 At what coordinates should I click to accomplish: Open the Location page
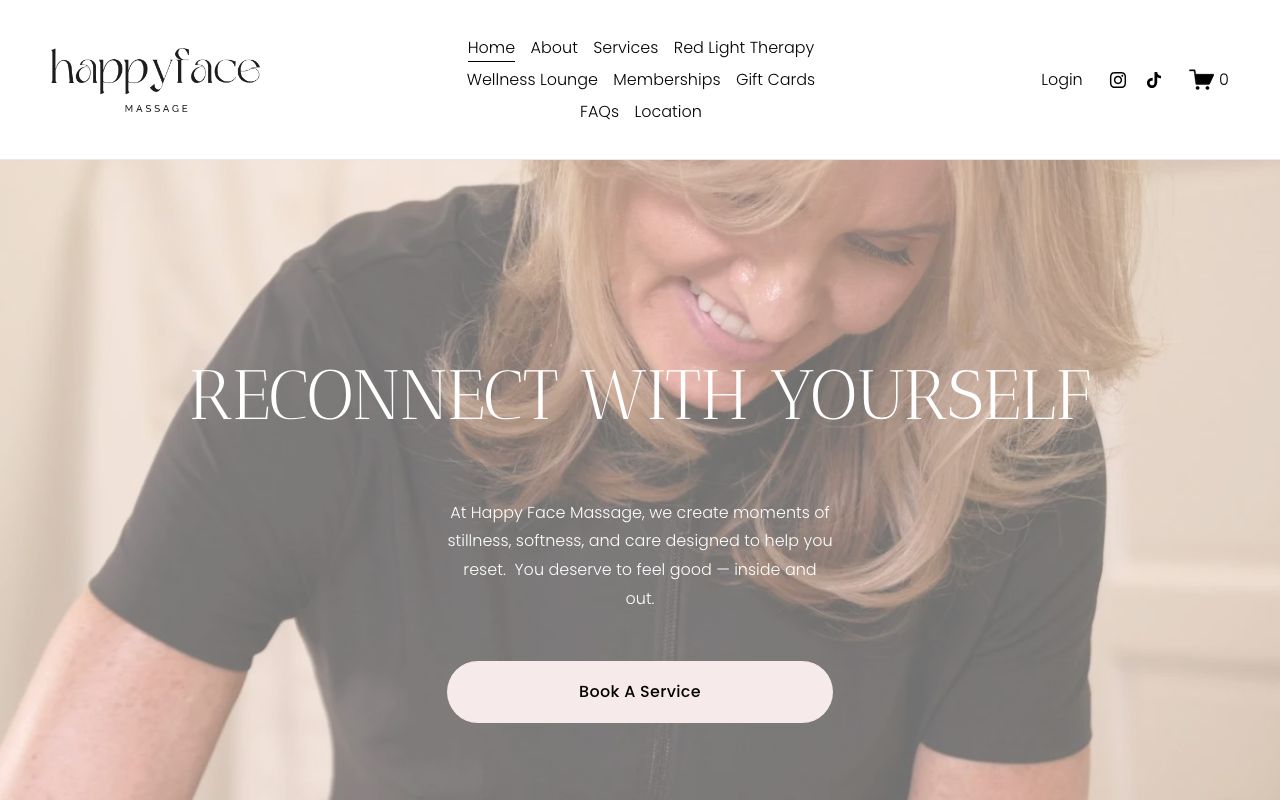[x=668, y=112]
